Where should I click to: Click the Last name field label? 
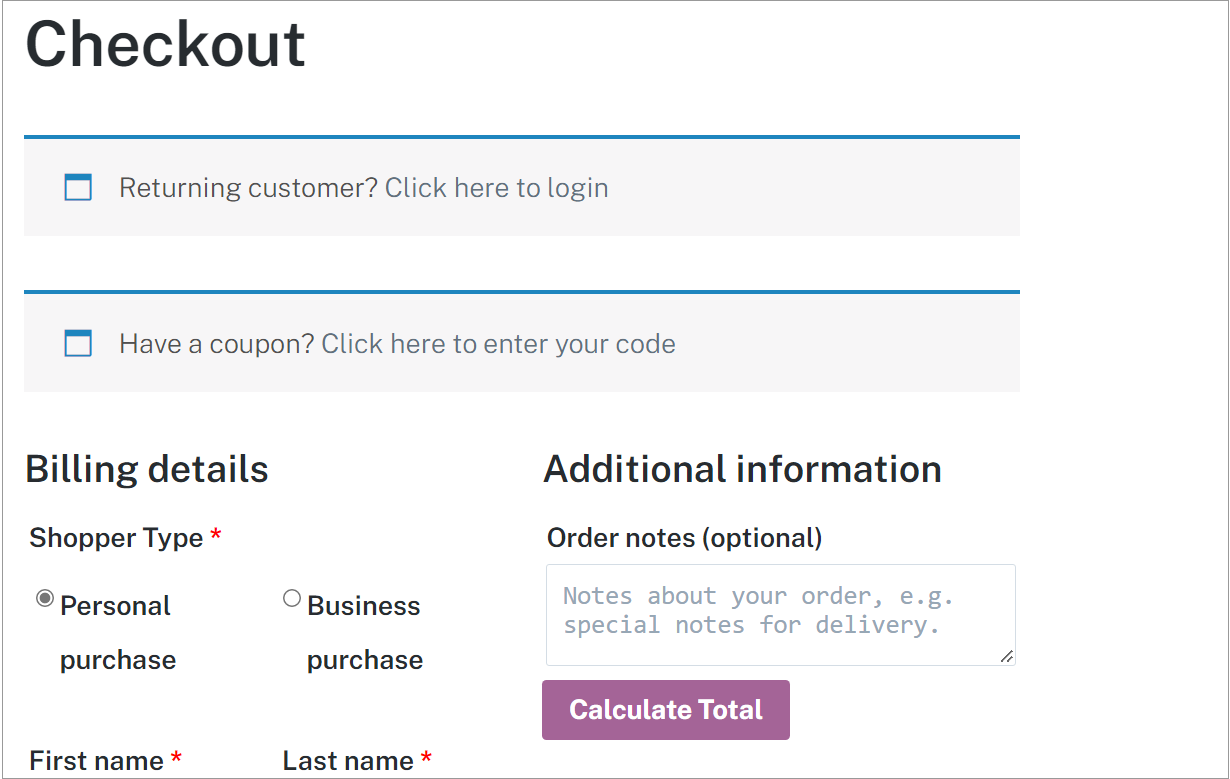[x=348, y=761]
